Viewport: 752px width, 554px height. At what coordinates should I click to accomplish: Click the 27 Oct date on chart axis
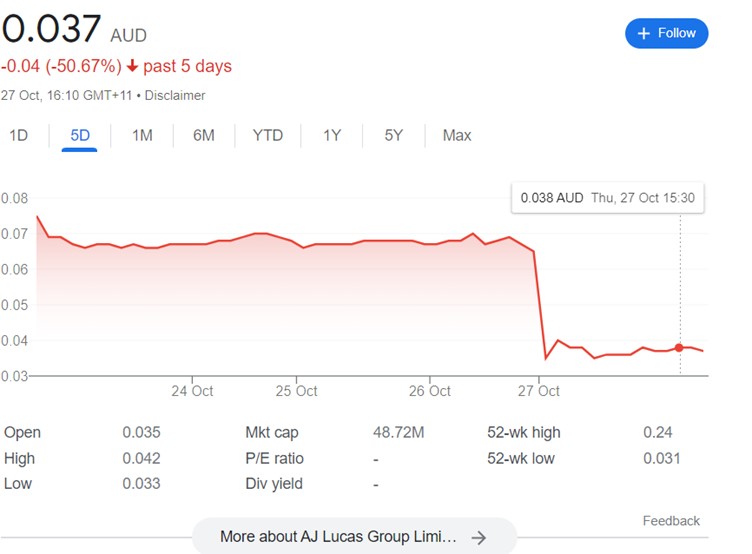pos(538,390)
